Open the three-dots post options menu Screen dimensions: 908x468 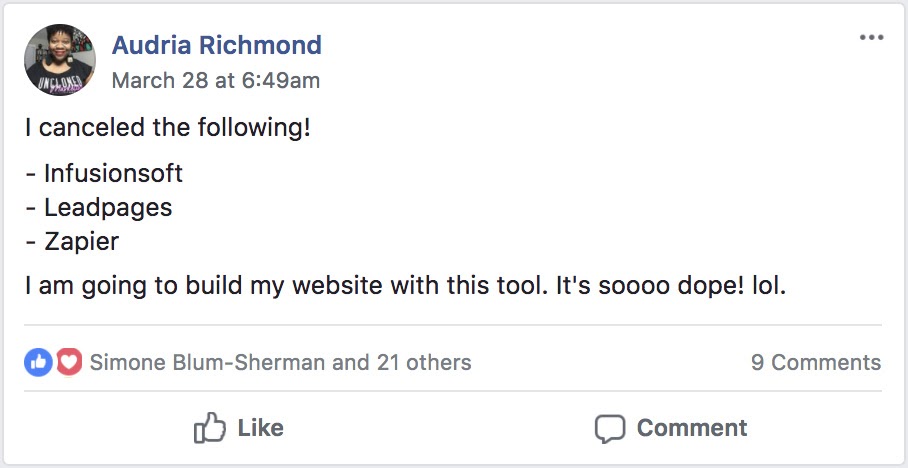point(871,38)
